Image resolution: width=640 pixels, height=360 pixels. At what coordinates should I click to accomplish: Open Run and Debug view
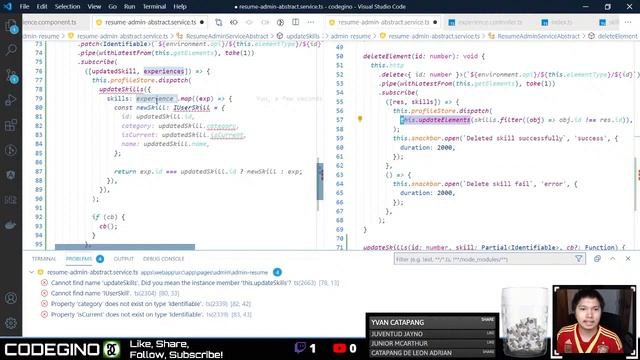11,100
